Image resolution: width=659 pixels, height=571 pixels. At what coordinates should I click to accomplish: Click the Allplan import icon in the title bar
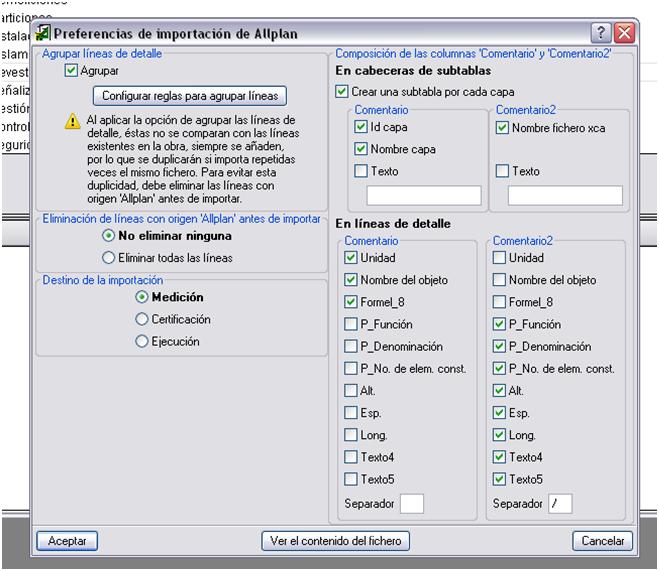coord(42,33)
